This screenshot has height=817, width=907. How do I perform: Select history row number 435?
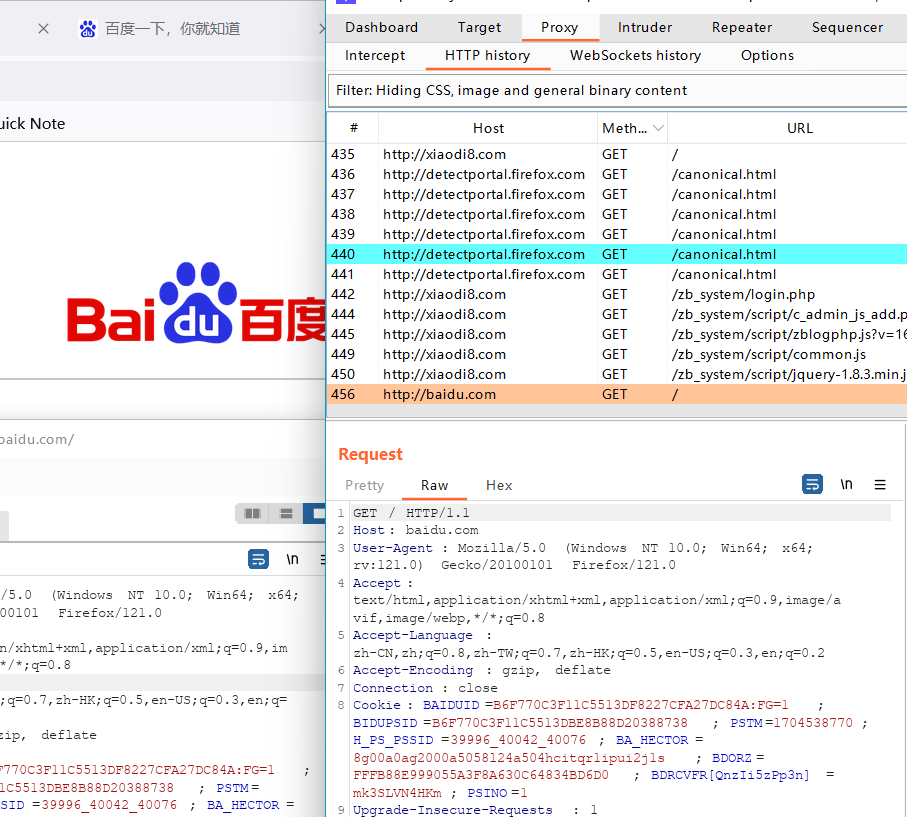coord(617,154)
